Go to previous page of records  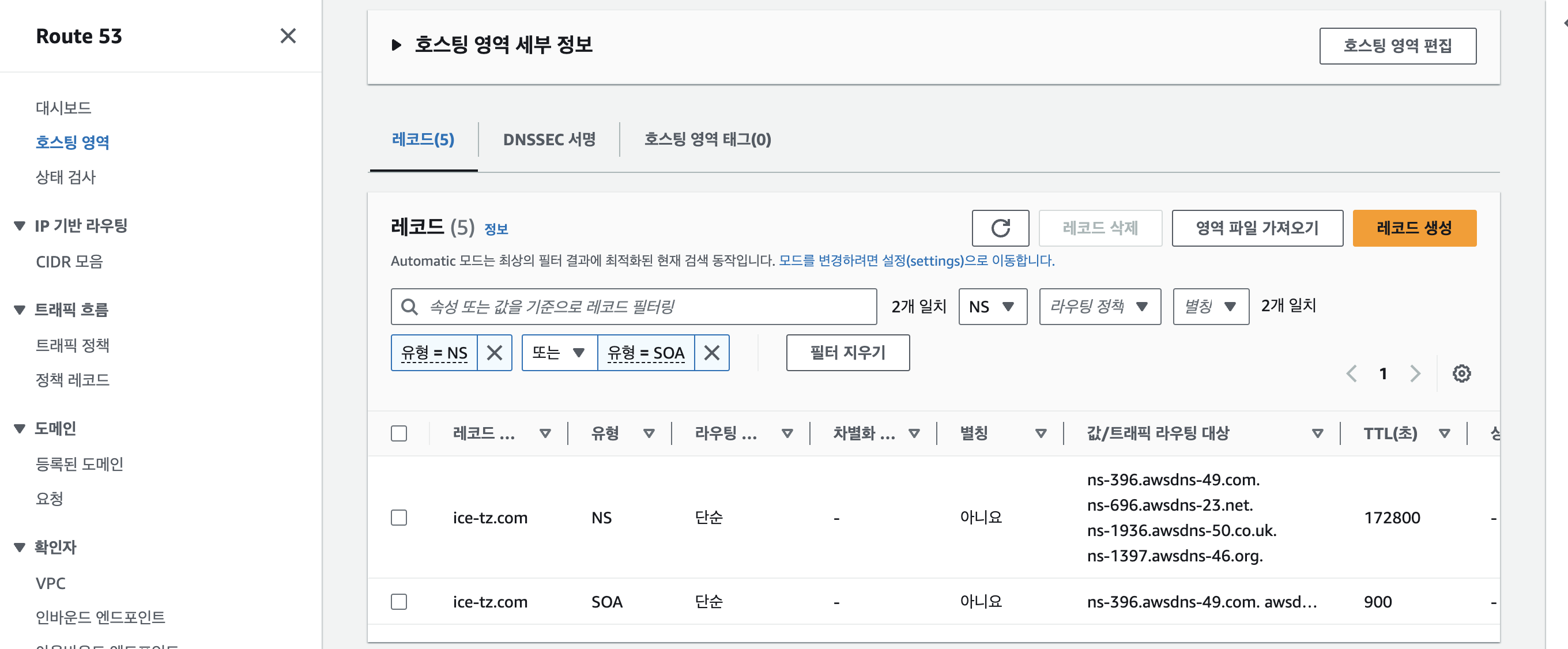[x=1351, y=373]
